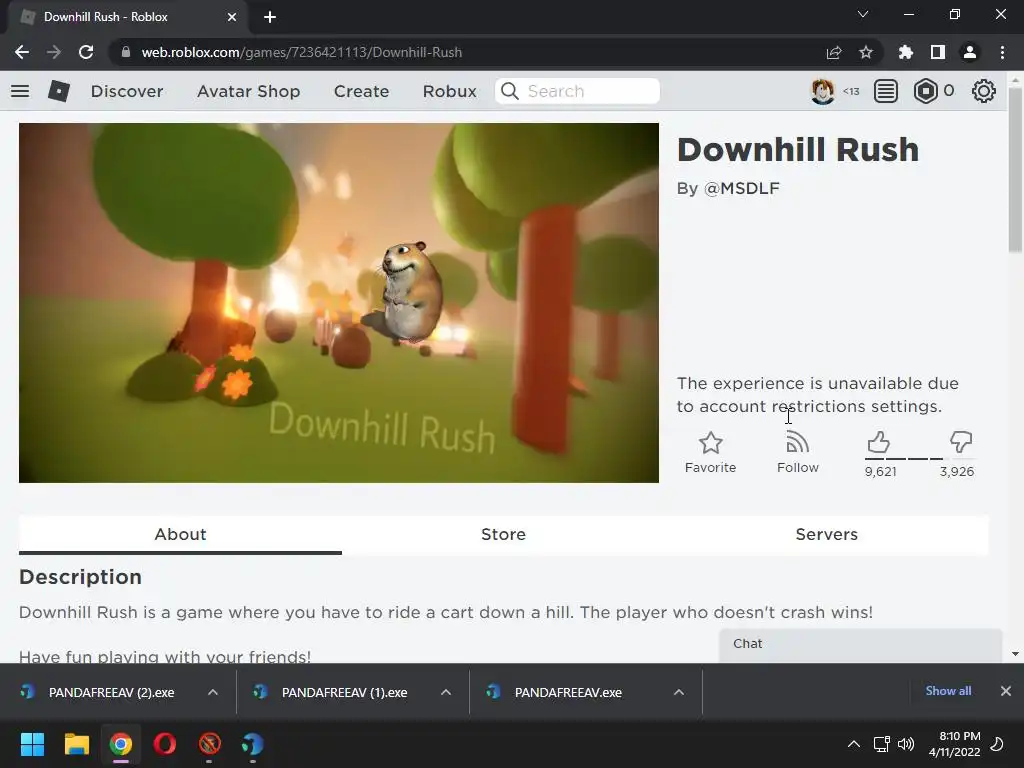Open a new browser tab
The image size is (1024, 768).
270,17
